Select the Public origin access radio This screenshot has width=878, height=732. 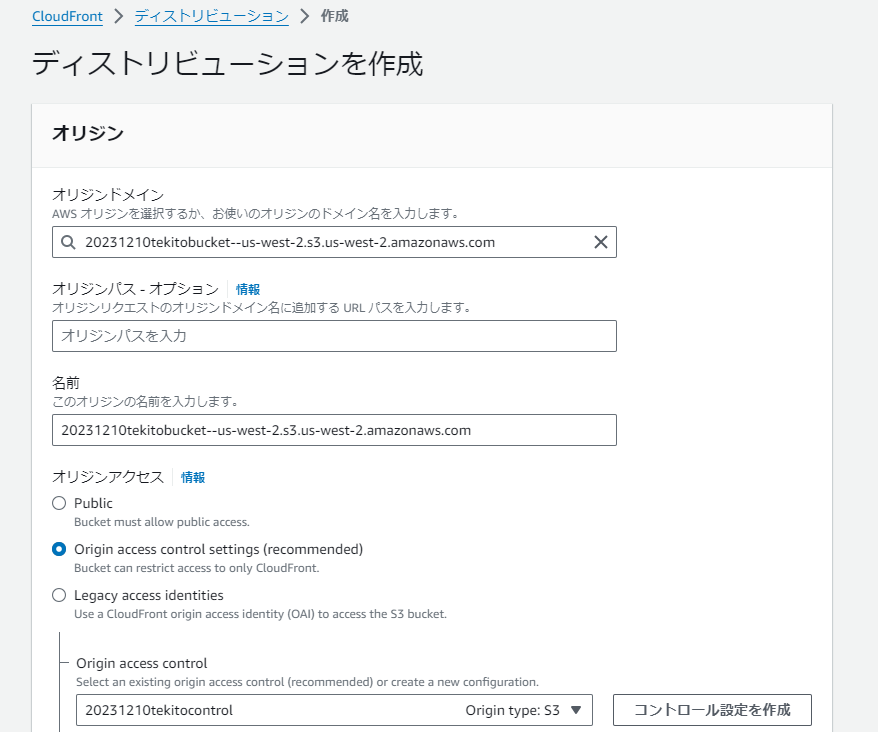coord(59,503)
